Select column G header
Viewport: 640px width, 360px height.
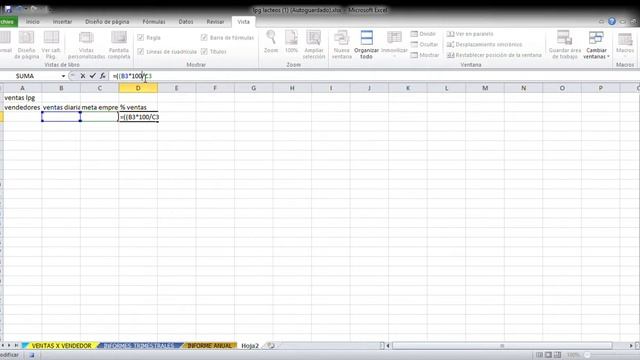click(x=253, y=88)
